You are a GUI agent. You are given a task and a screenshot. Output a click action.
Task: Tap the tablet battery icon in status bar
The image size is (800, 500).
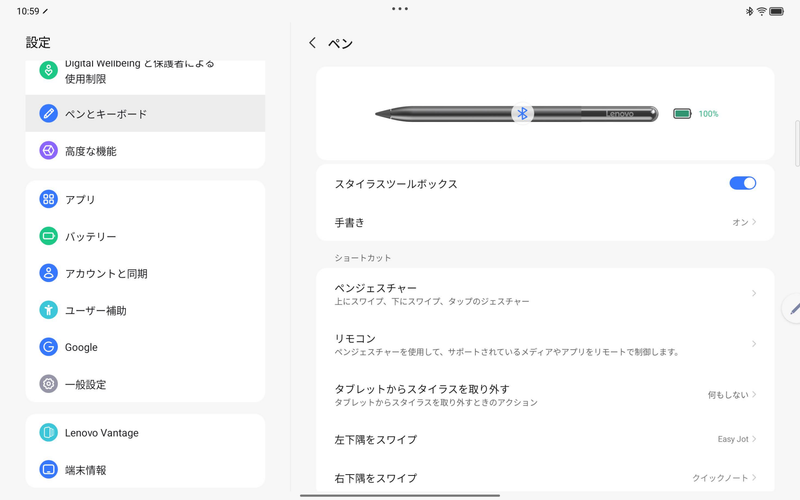point(776,11)
